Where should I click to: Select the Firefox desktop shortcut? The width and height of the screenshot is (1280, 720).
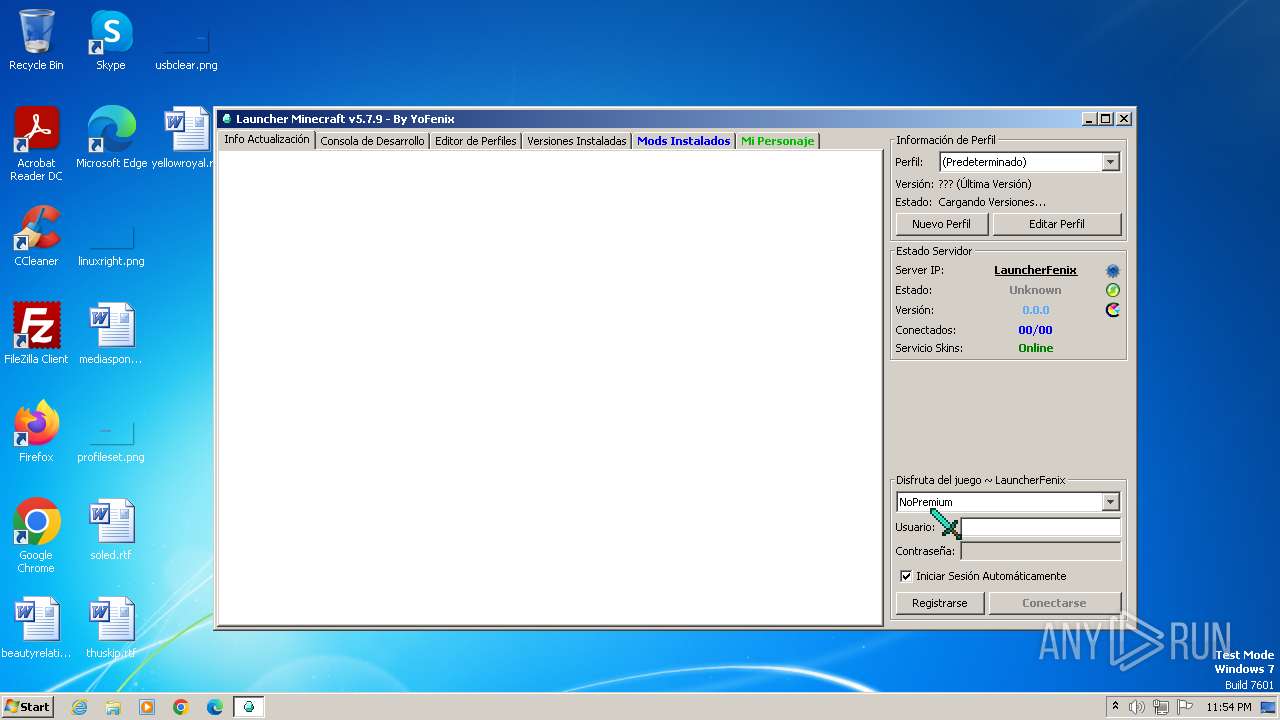36,431
